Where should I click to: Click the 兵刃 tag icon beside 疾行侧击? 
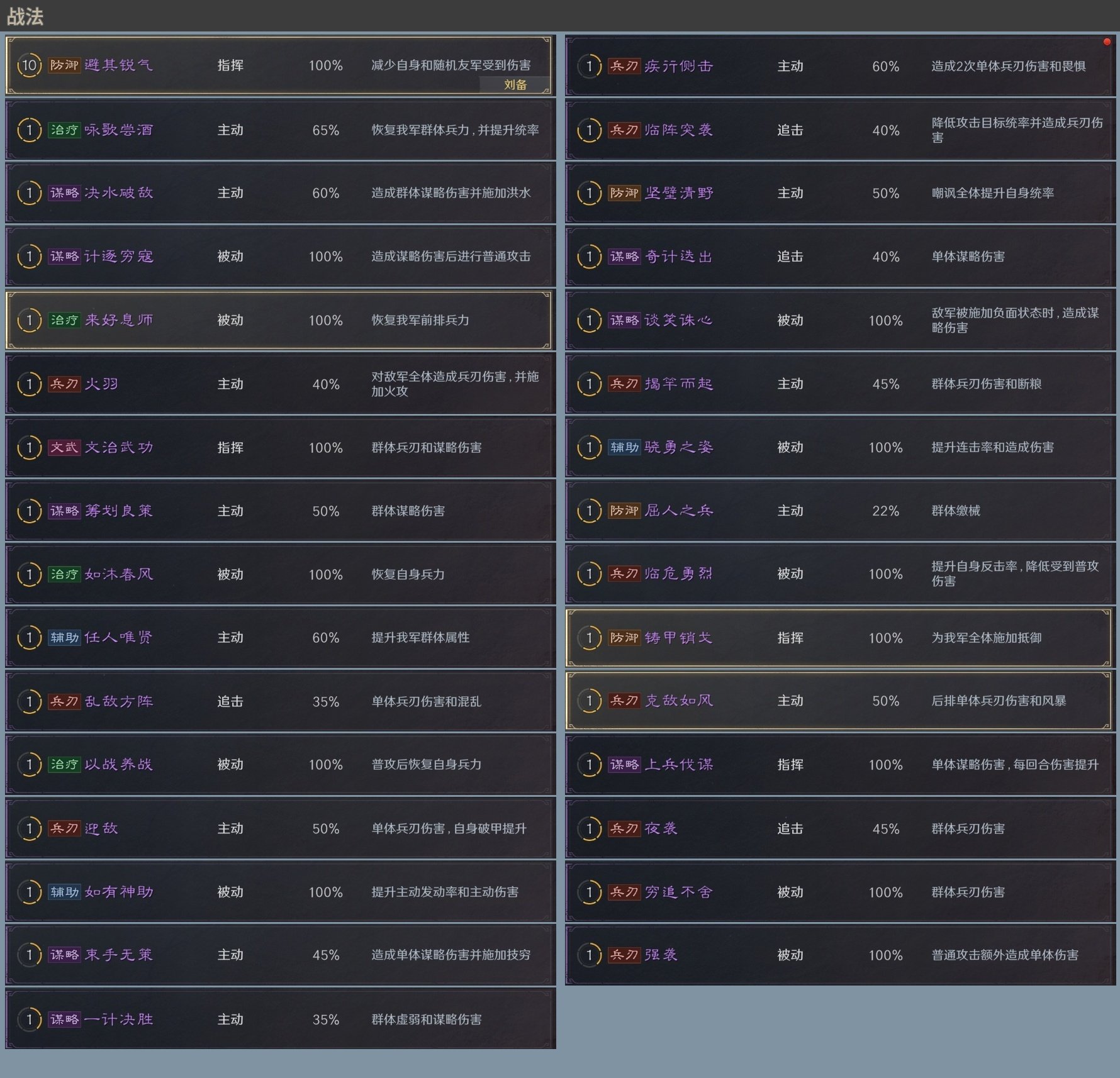(x=625, y=67)
